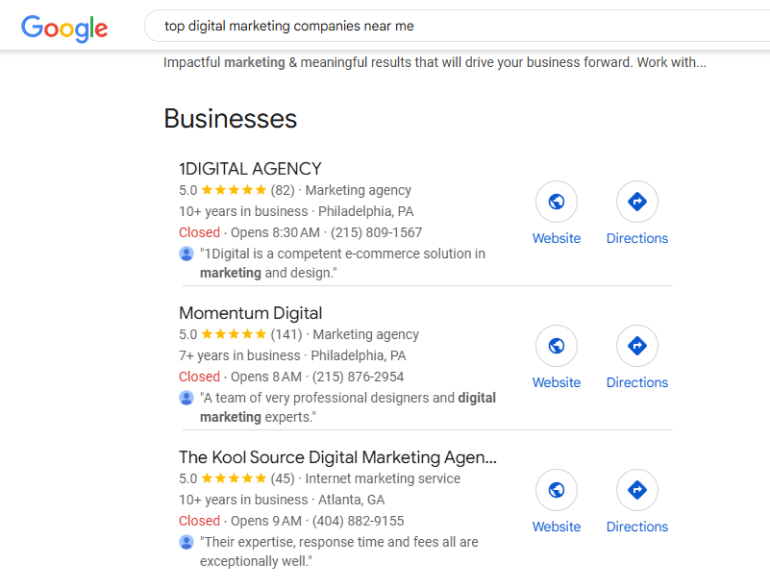This screenshot has height=582, width=770.
Task: Click the (141) review count for Momentum Digital
Action: [286, 334]
